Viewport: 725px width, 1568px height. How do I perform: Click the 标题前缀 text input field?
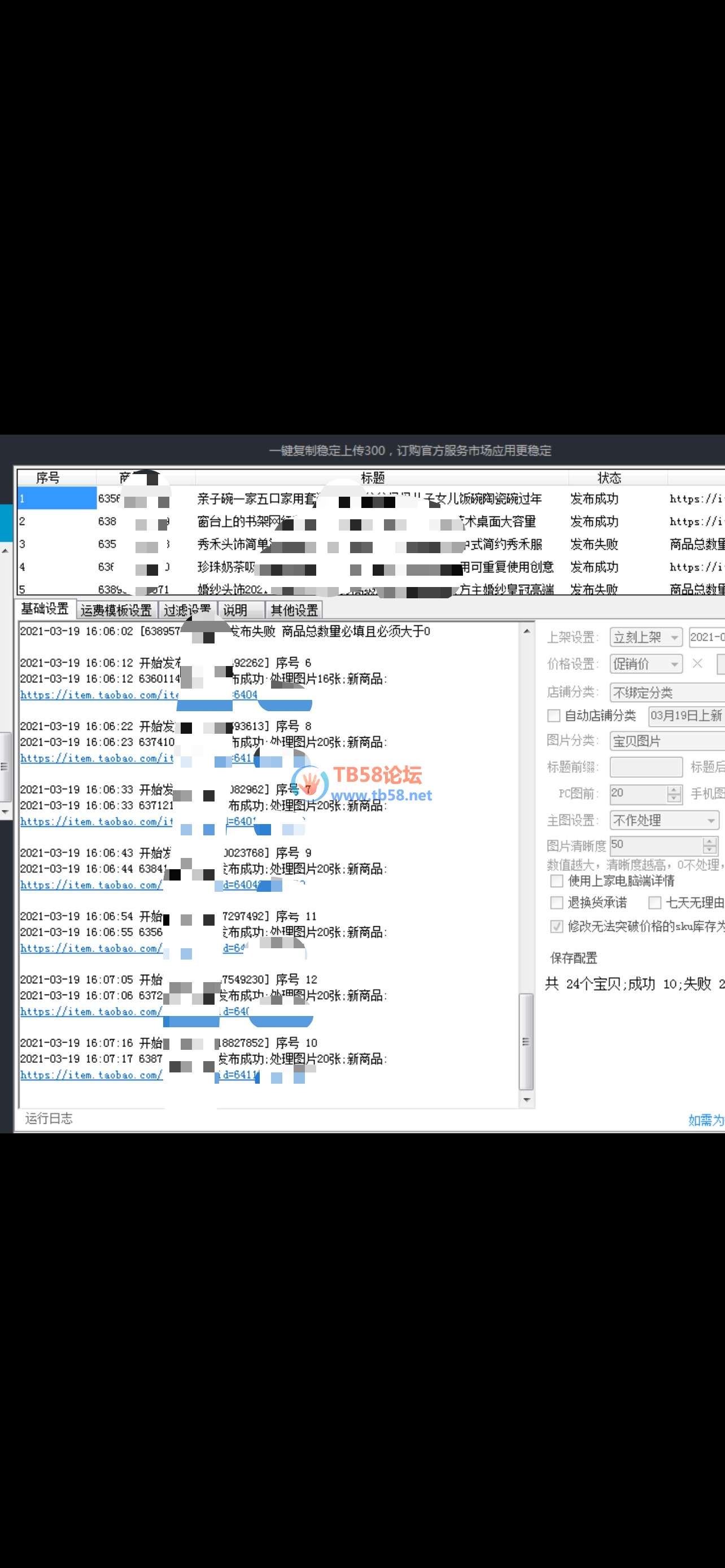pyautogui.click(x=646, y=767)
